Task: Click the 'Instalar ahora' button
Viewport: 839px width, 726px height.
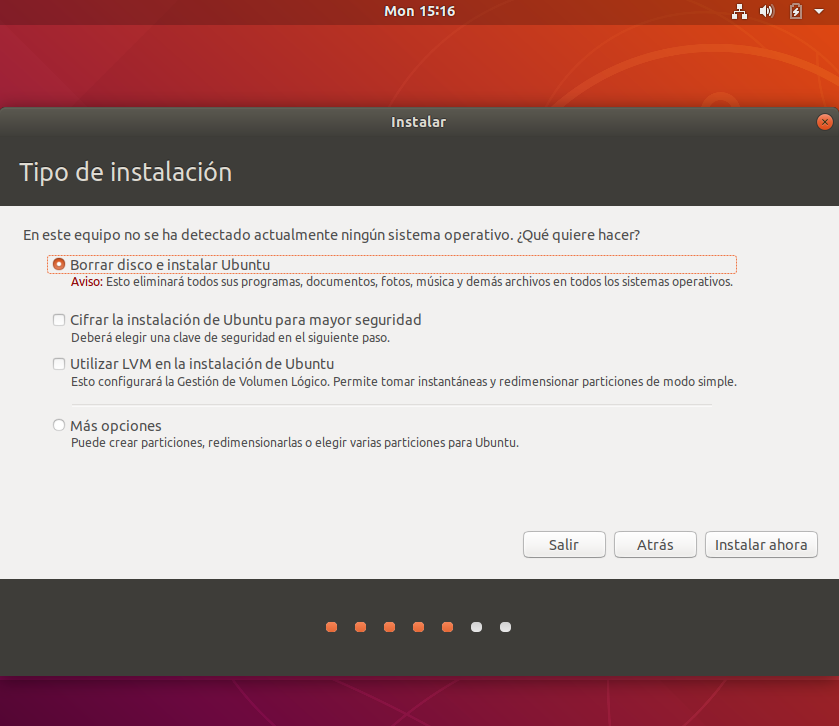Action: [761, 545]
